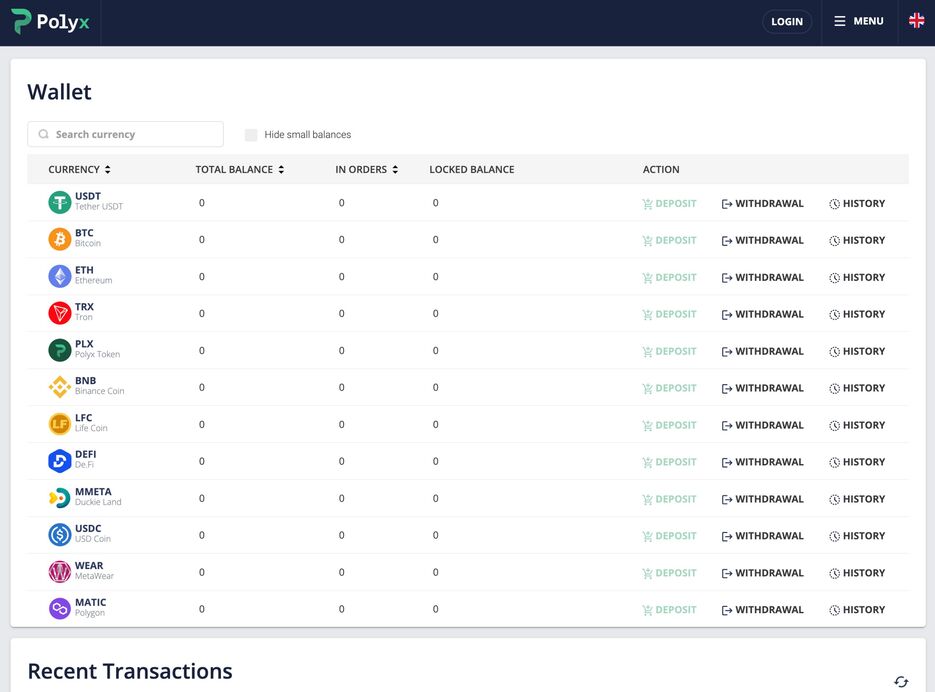Image resolution: width=935 pixels, height=692 pixels.
Task: Click the 'Tether USDT' currency name
Action: [x=99, y=206]
